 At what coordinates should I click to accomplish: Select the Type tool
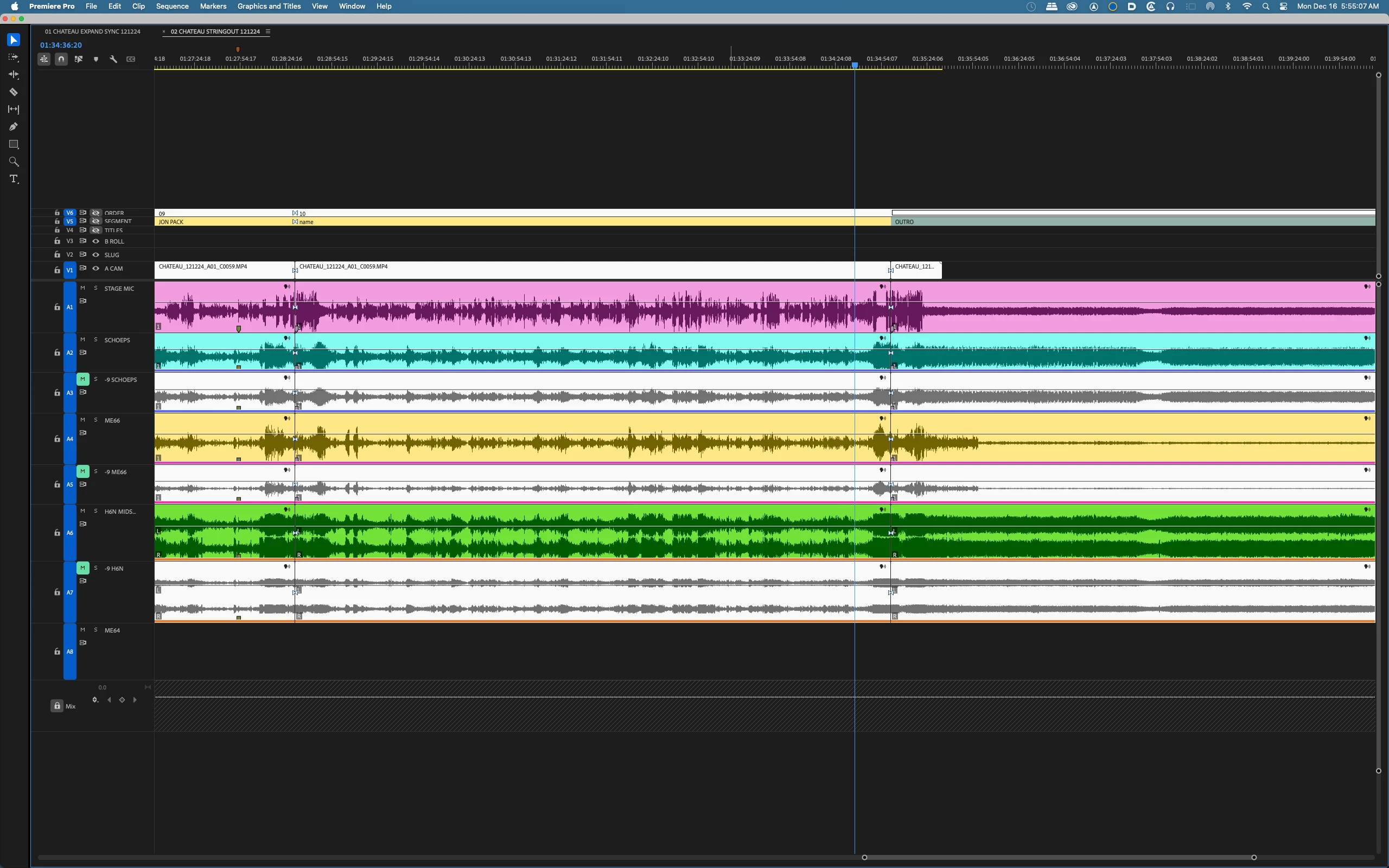tap(13, 179)
